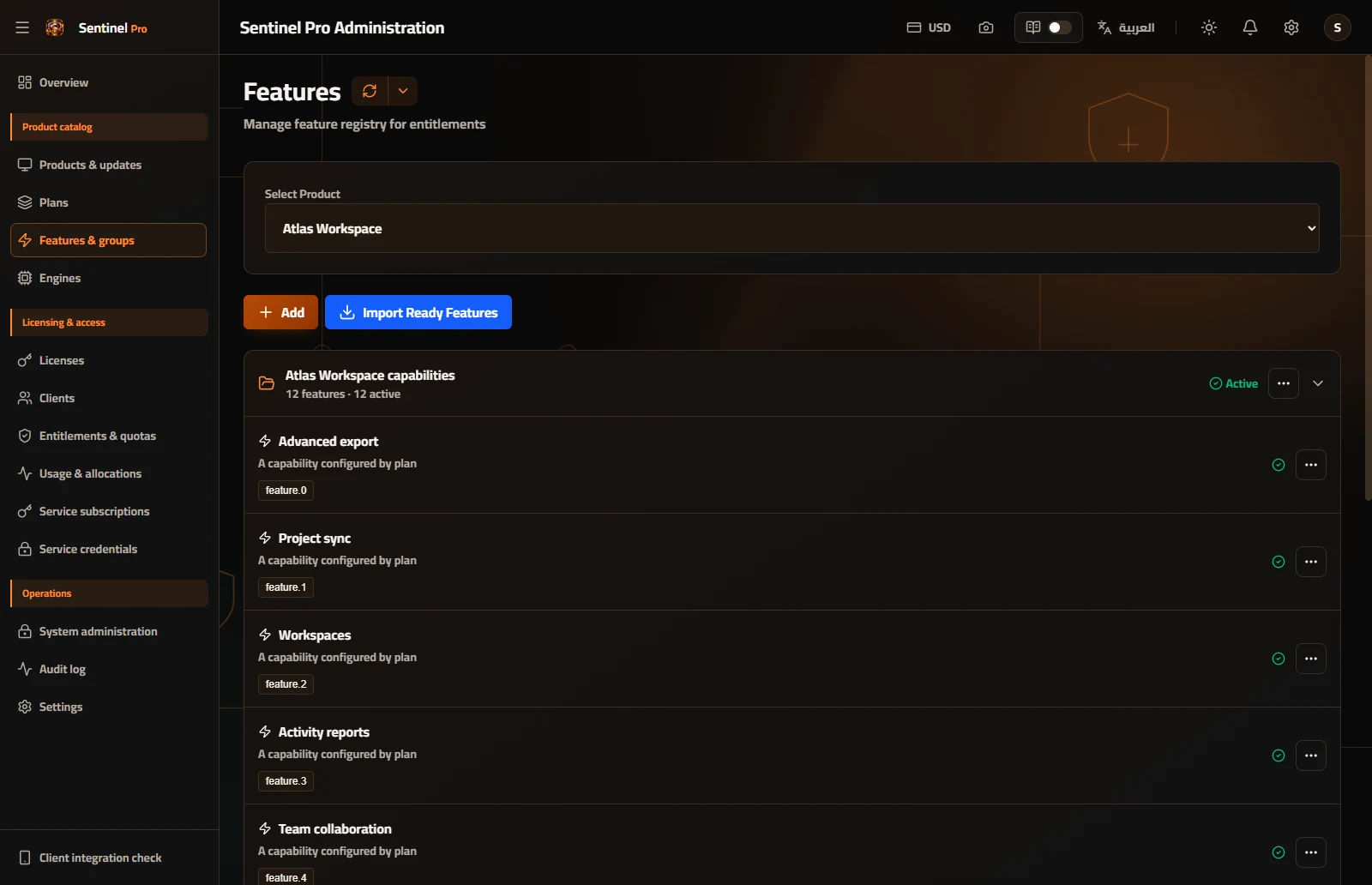Toggle Advanced export active status check
The width and height of the screenshot is (1372, 885).
[x=1279, y=465]
